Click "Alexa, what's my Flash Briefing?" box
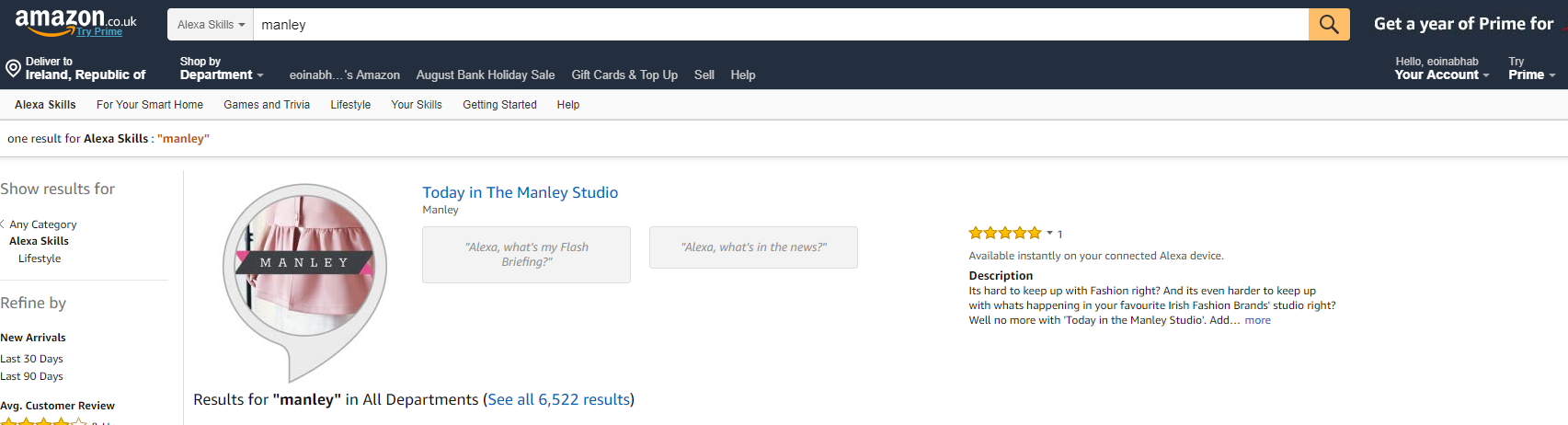Screen dimensions: 1568x425 click(x=526, y=255)
